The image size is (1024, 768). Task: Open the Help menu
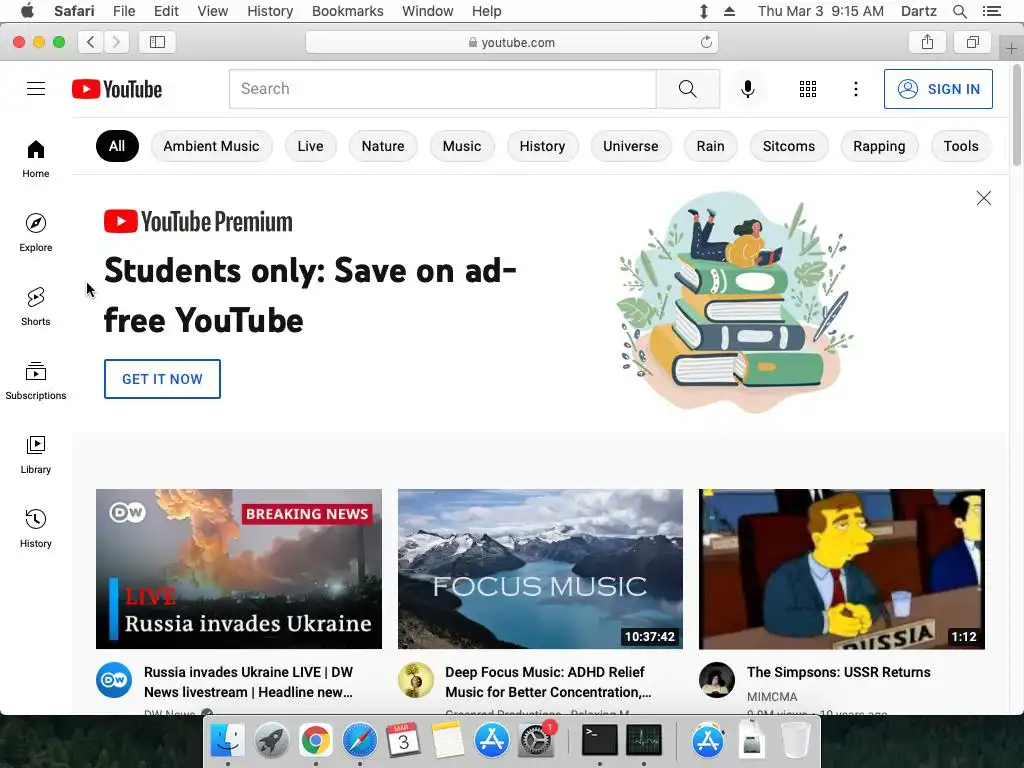tap(487, 11)
